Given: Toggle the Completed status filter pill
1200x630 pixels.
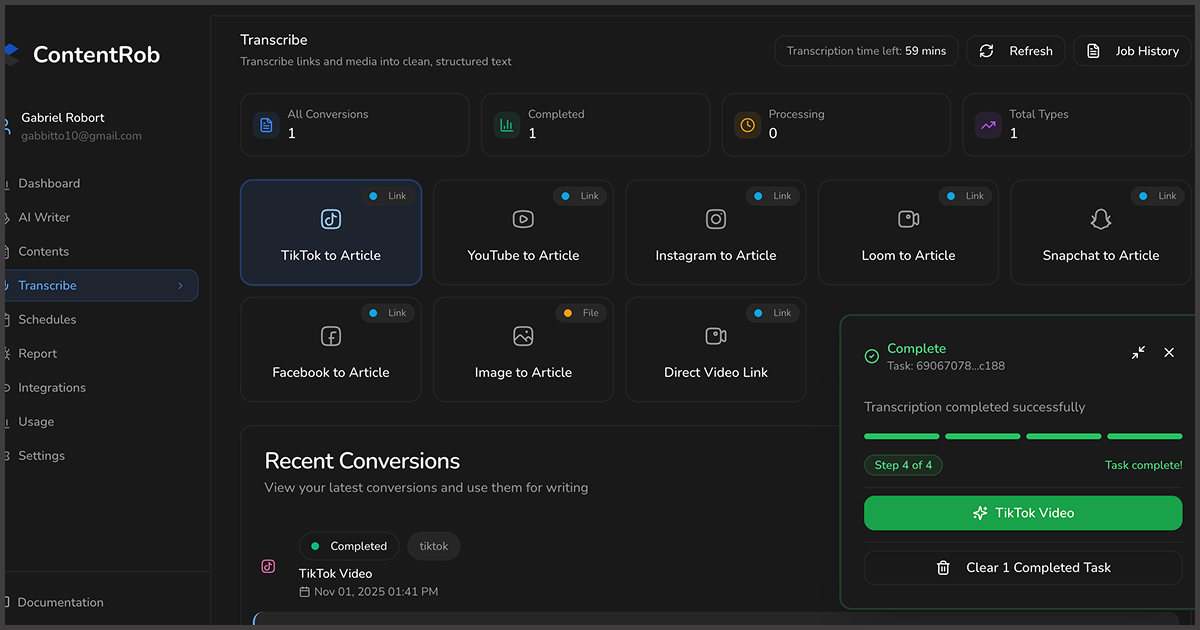Looking at the screenshot, I should click(349, 546).
